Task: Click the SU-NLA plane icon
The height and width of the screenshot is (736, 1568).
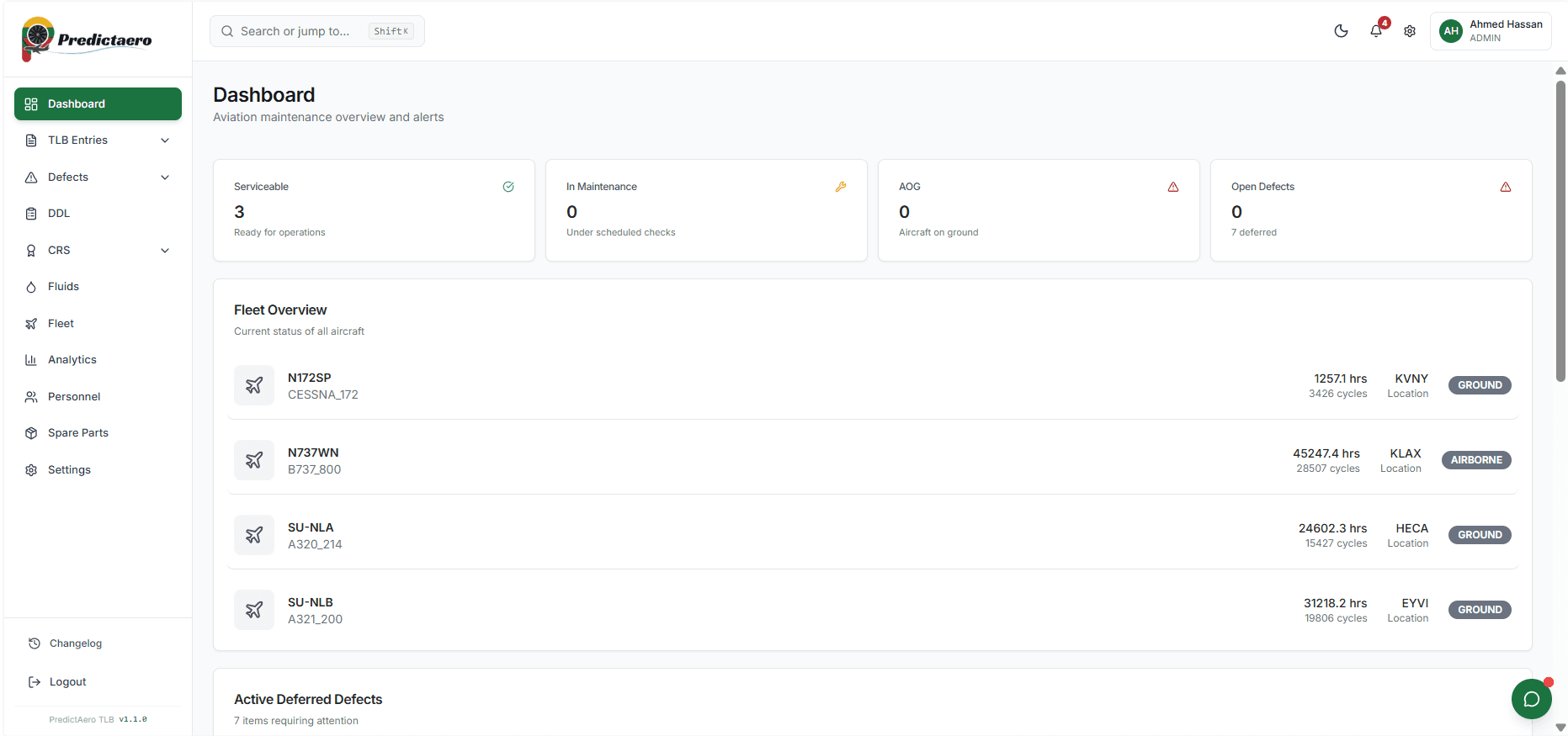Action: point(254,535)
